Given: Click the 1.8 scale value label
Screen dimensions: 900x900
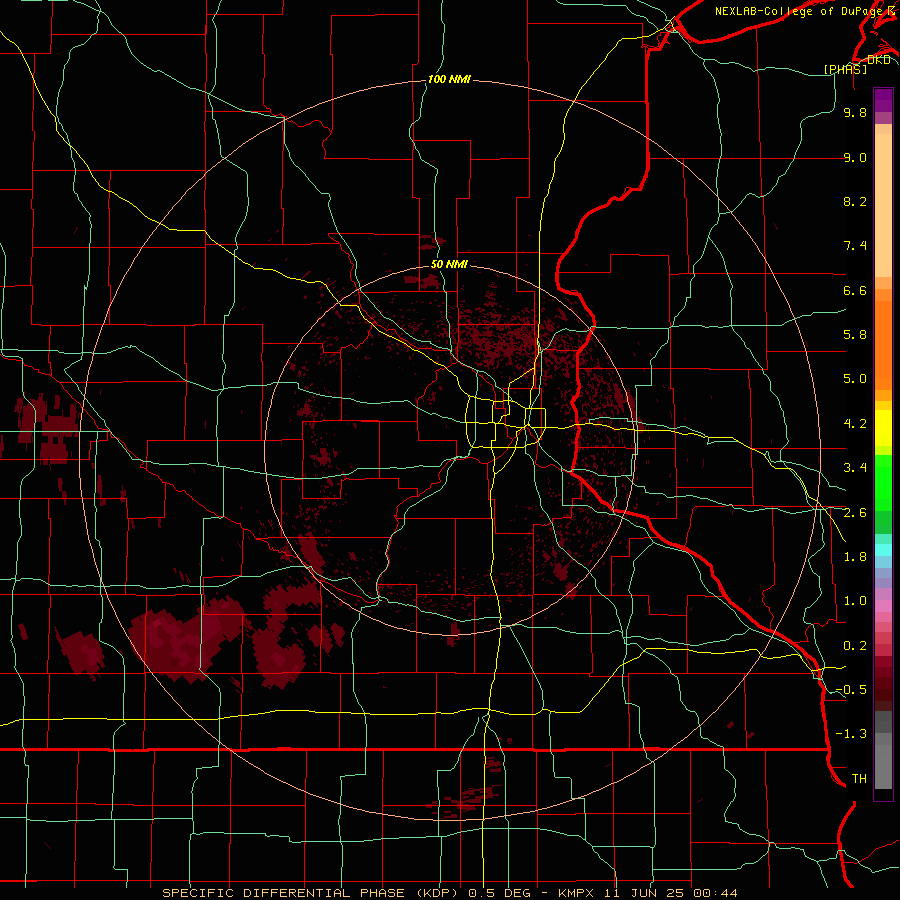Looking at the screenshot, I should point(855,557).
